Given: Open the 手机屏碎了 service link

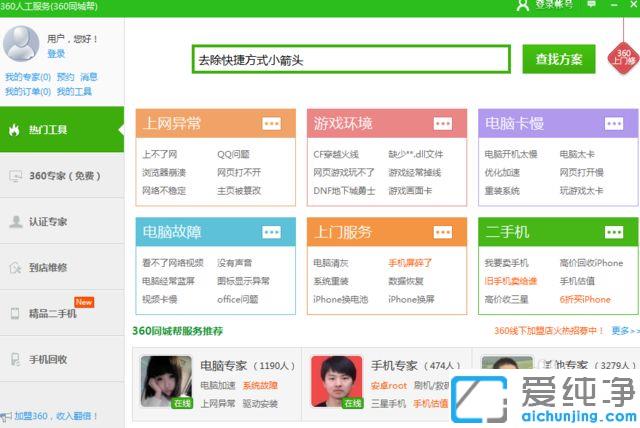Looking at the screenshot, I should 410,263.
